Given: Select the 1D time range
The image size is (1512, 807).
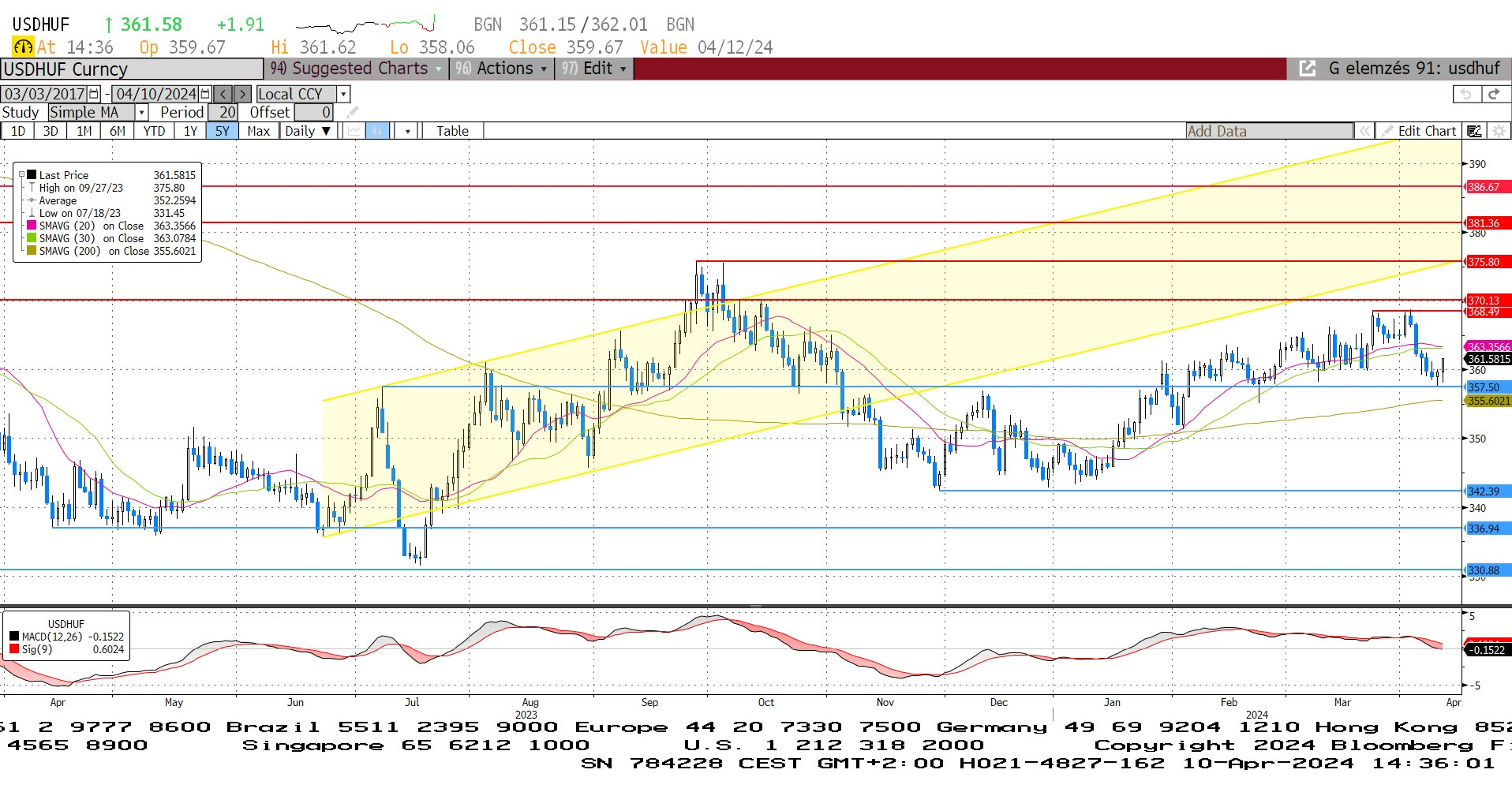Looking at the screenshot, I should [17, 131].
